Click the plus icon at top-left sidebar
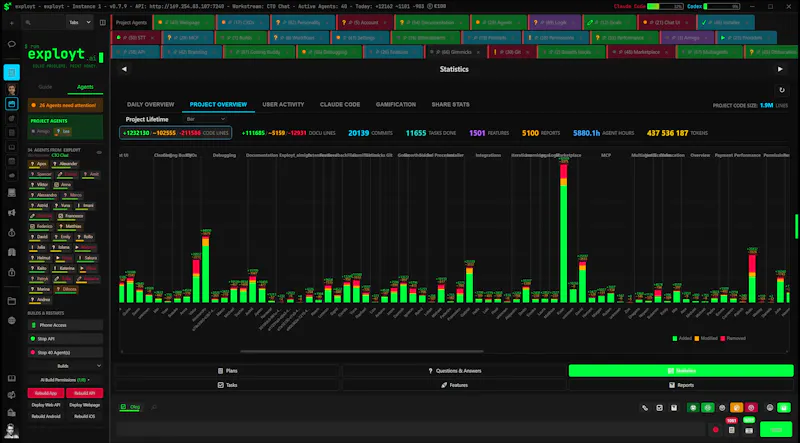 [12, 23]
